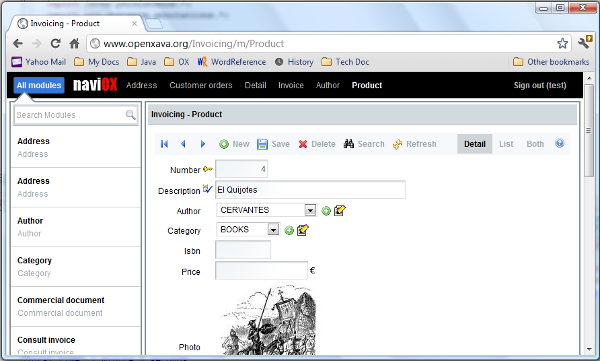600x361 pixels.
Task: Open Customer orders in the top menu
Action: 201,85
